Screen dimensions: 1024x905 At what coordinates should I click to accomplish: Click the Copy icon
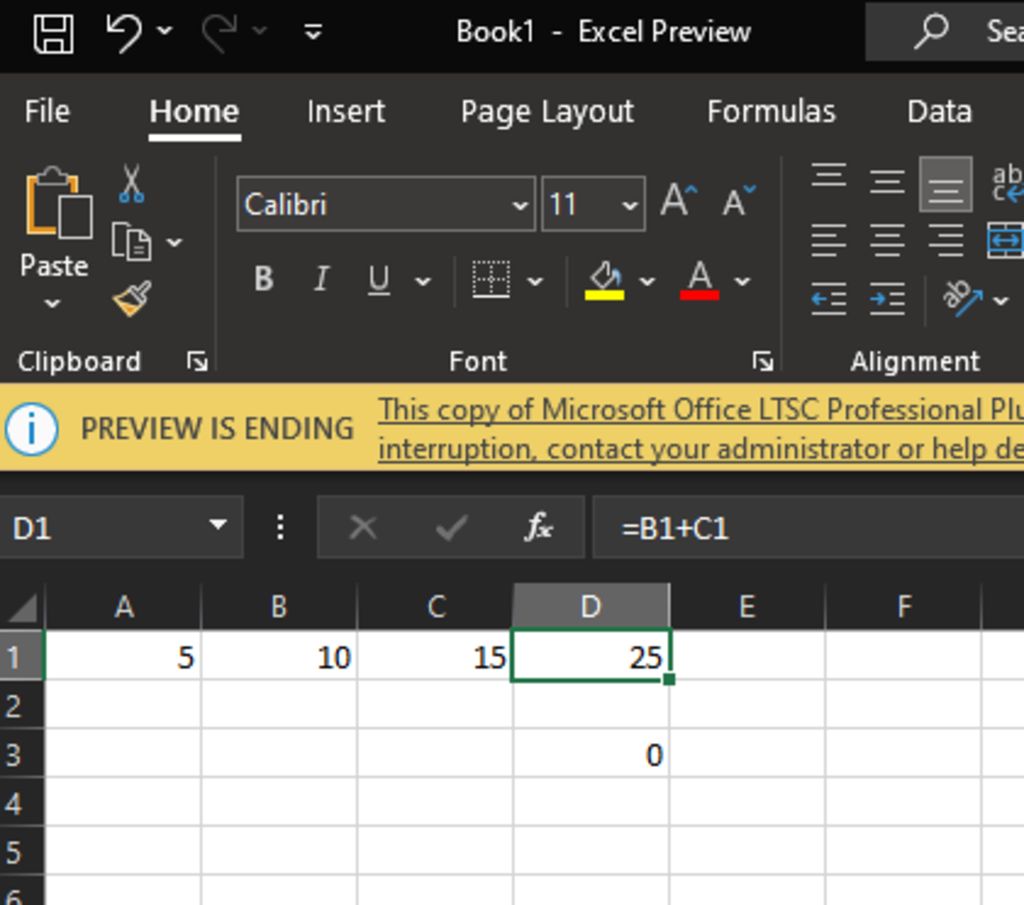tap(131, 242)
